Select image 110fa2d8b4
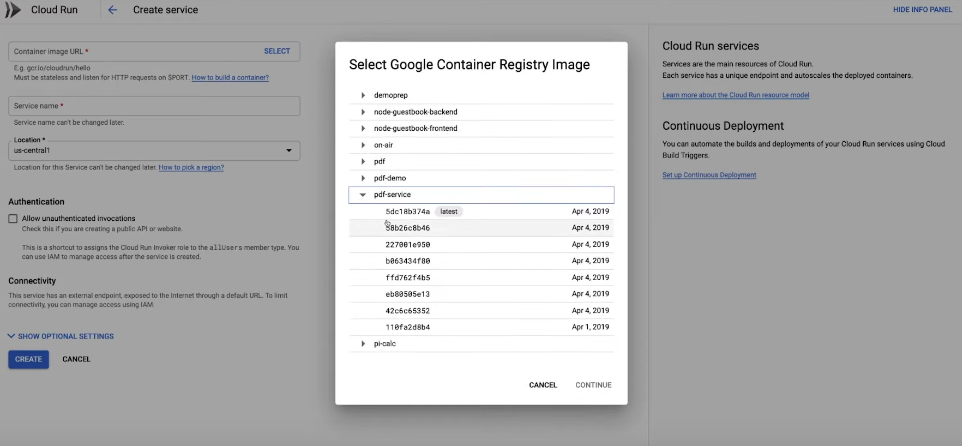The height and width of the screenshot is (446, 962). (481, 327)
